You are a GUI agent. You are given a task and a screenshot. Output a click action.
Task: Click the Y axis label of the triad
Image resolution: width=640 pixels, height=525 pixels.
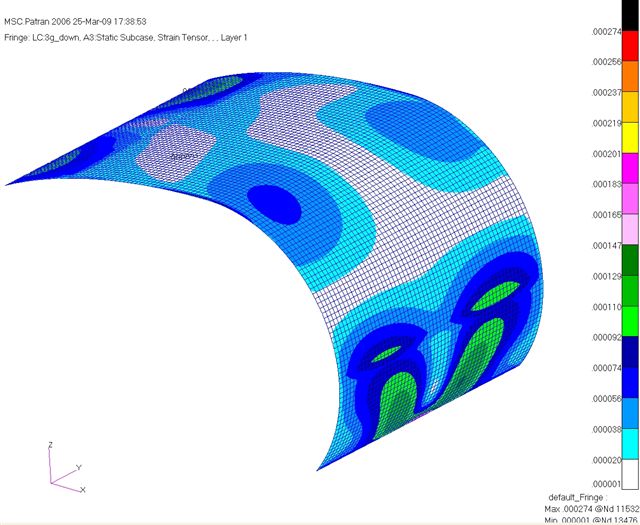tap(79, 467)
